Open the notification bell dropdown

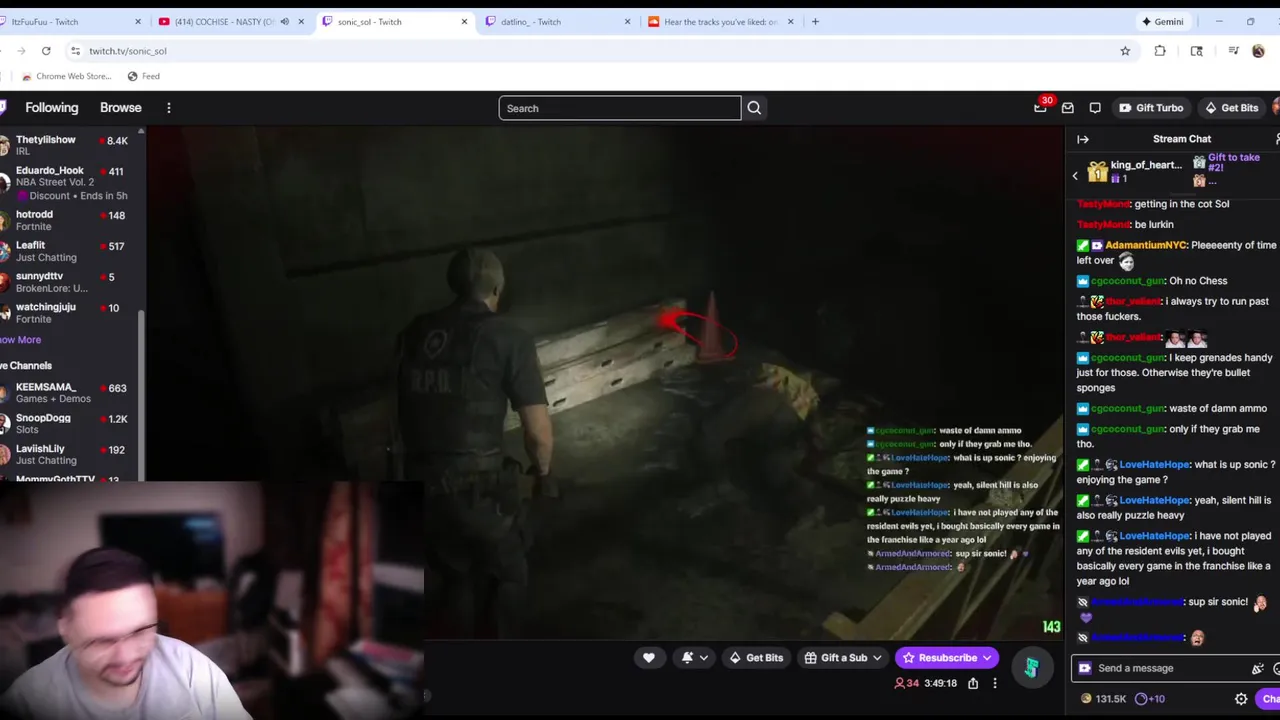click(694, 658)
